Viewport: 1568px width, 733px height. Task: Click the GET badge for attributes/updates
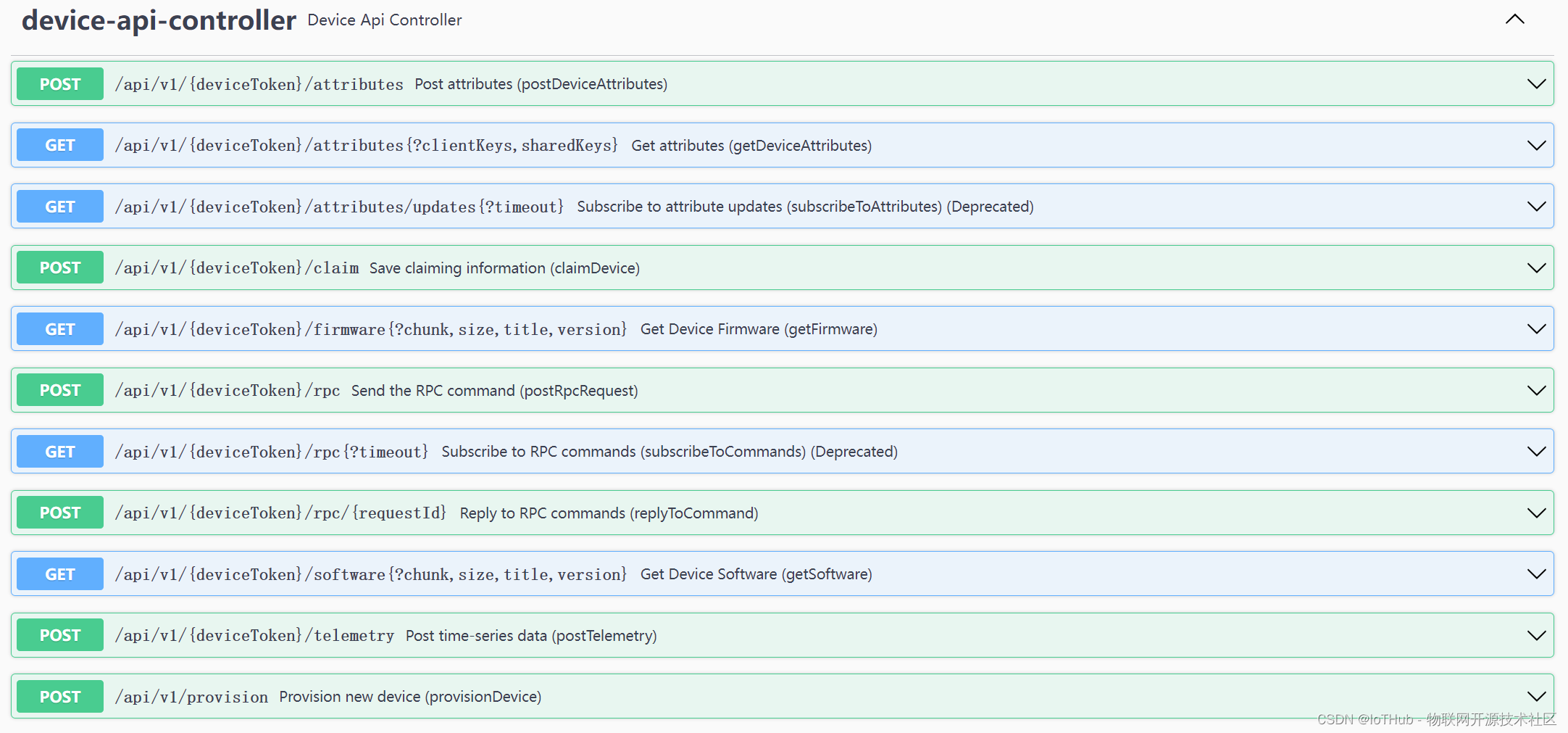(x=60, y=207)
